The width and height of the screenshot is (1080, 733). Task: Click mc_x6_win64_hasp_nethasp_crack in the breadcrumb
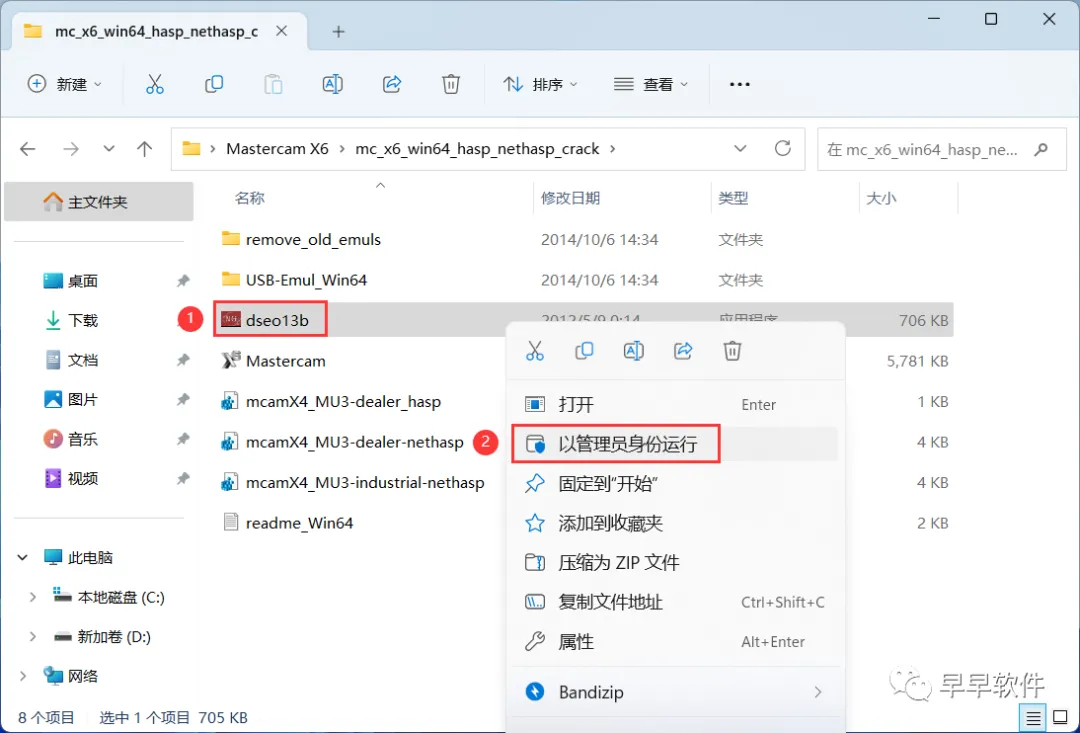477,149
